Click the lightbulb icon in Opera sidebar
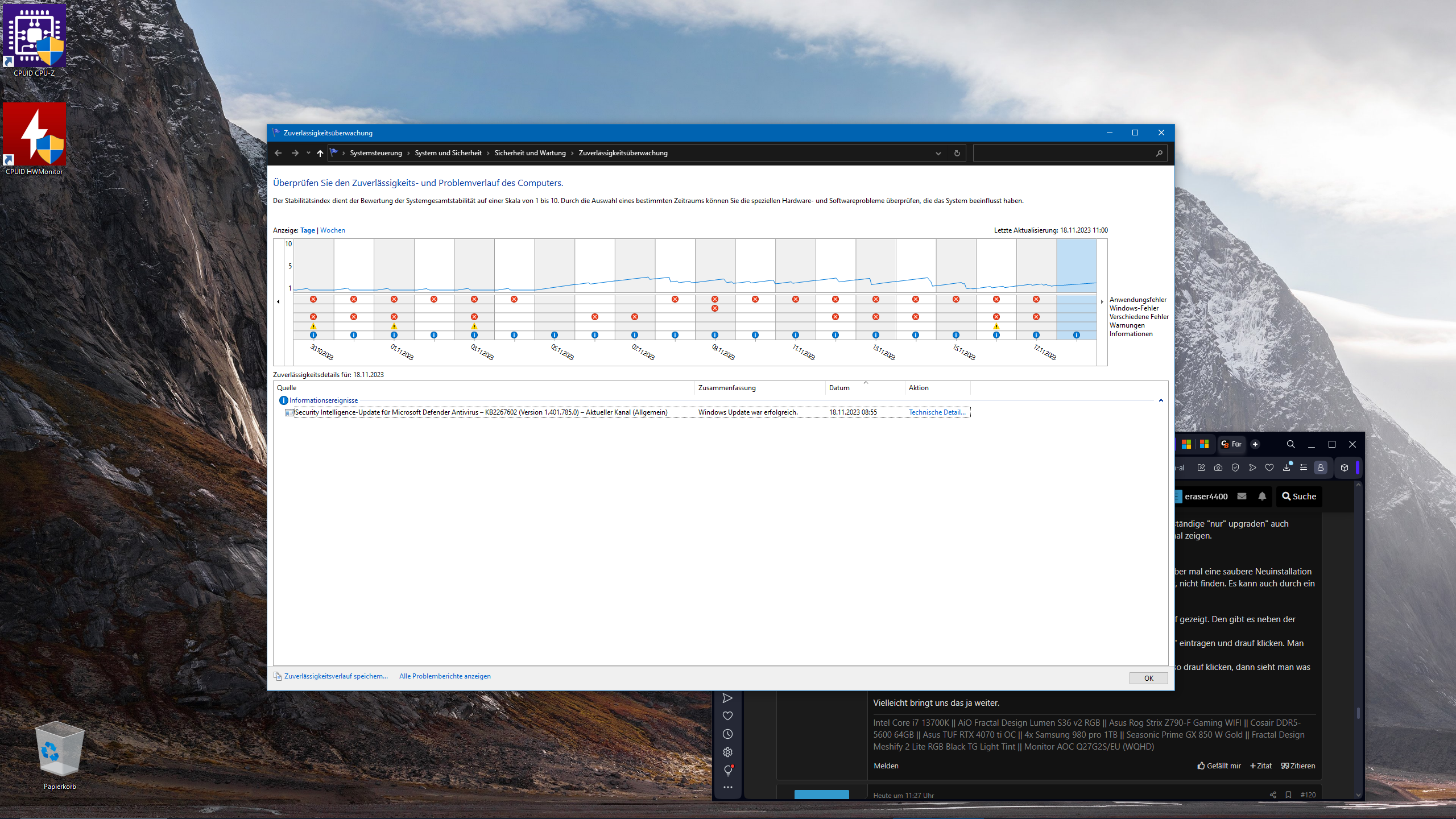Viewport: 1456px width, 819px height. pyautogui.click(x=727, y=770)
